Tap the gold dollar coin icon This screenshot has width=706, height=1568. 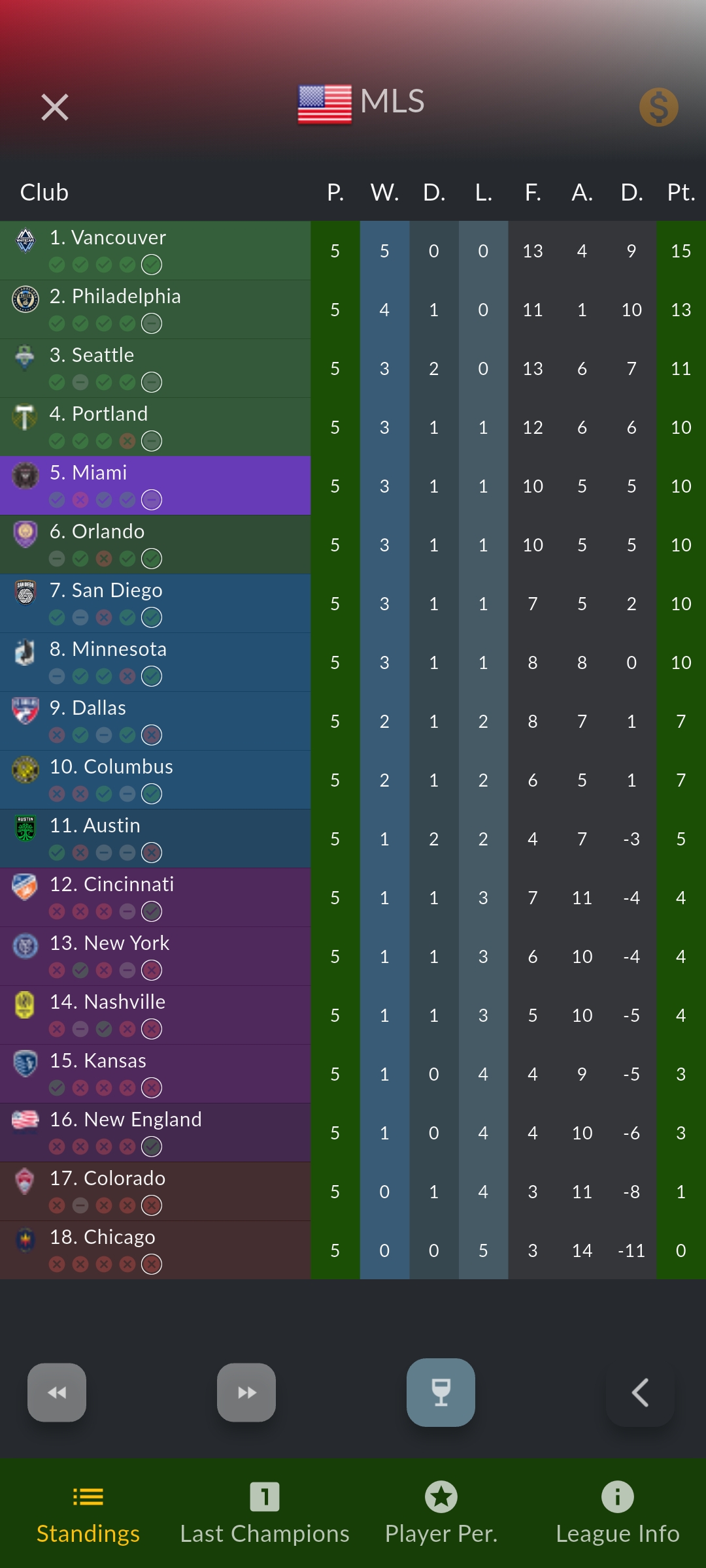tap(658, 107)
